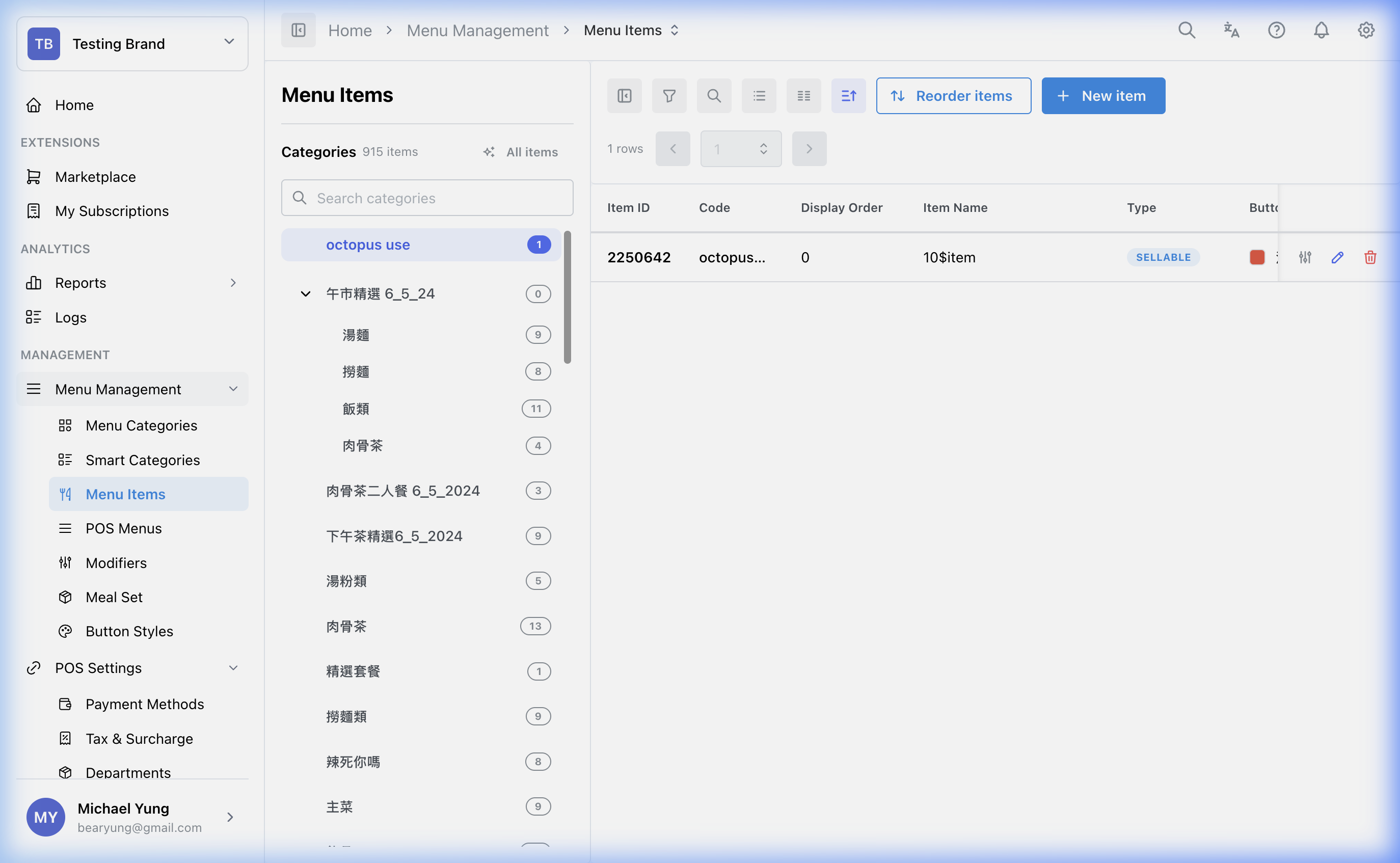Delete the 10$item row with the trash icon
1400x863 pixels.
point(1370,257)
